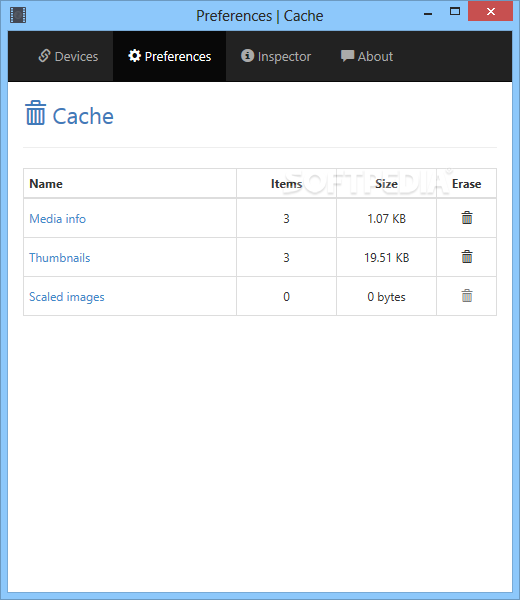Open the About tab
The height and width of the screenshot is (600, 520).
[x=367, y=56]
